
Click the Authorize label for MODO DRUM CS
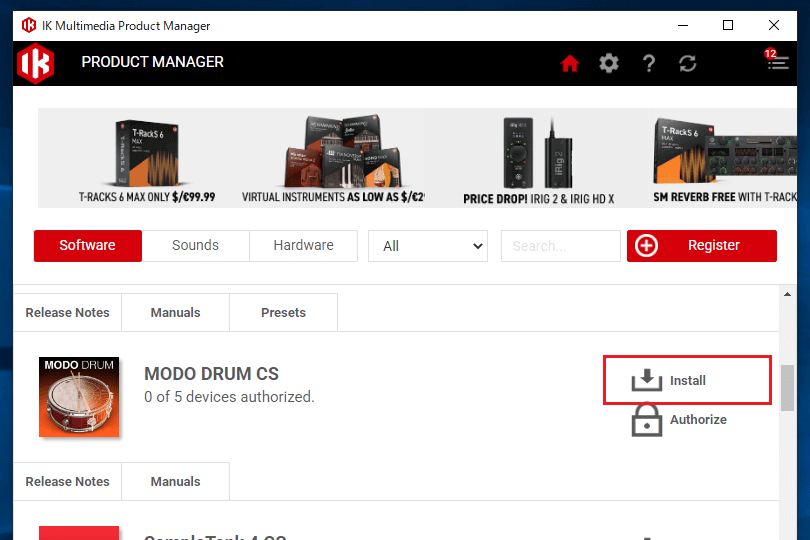click(698, 420)
